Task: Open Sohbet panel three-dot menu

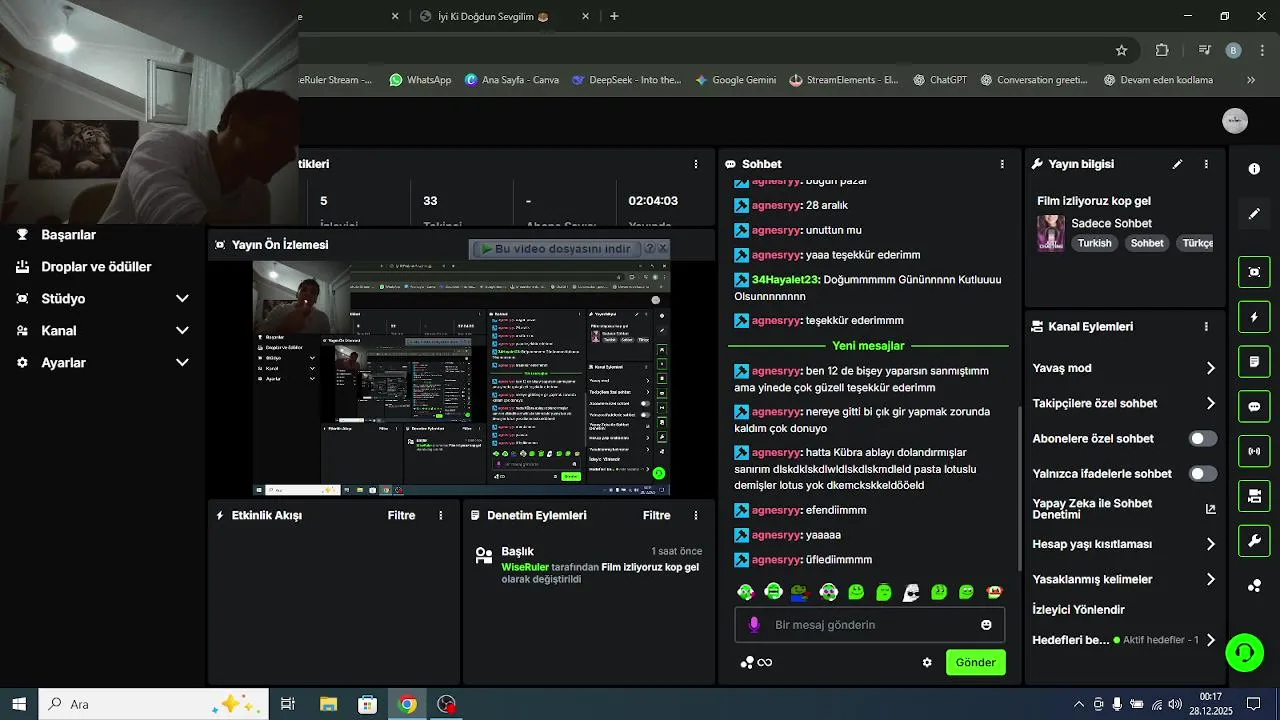Action: point(1002,164)
